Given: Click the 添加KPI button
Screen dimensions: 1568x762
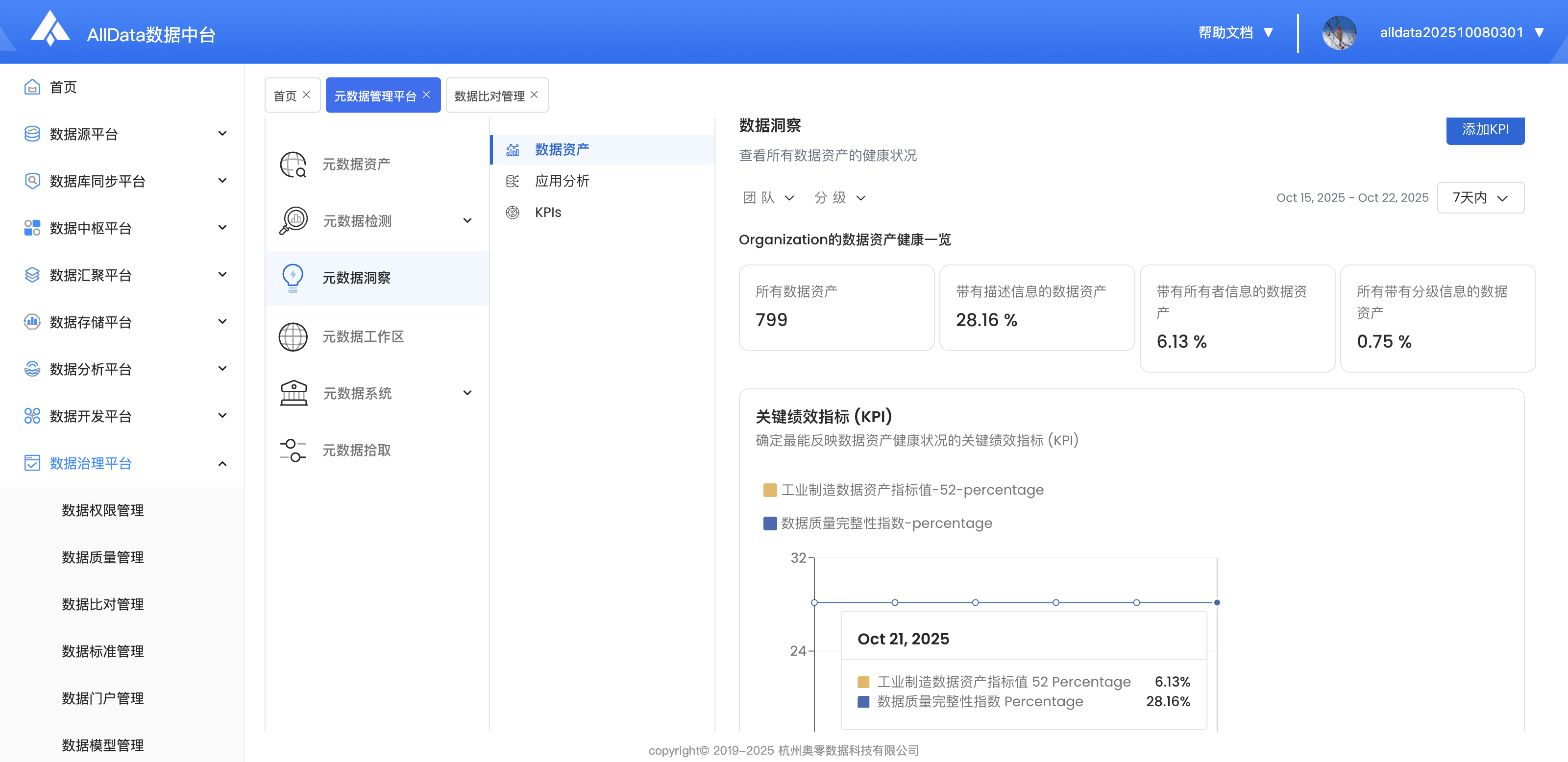Looking at the screenshot, I should (1485, 130).
